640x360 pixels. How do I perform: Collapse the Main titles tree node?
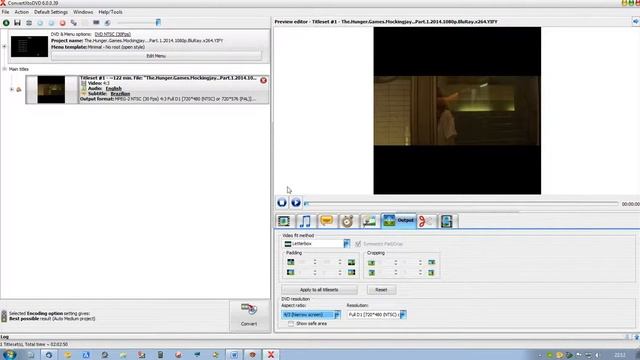4,69
